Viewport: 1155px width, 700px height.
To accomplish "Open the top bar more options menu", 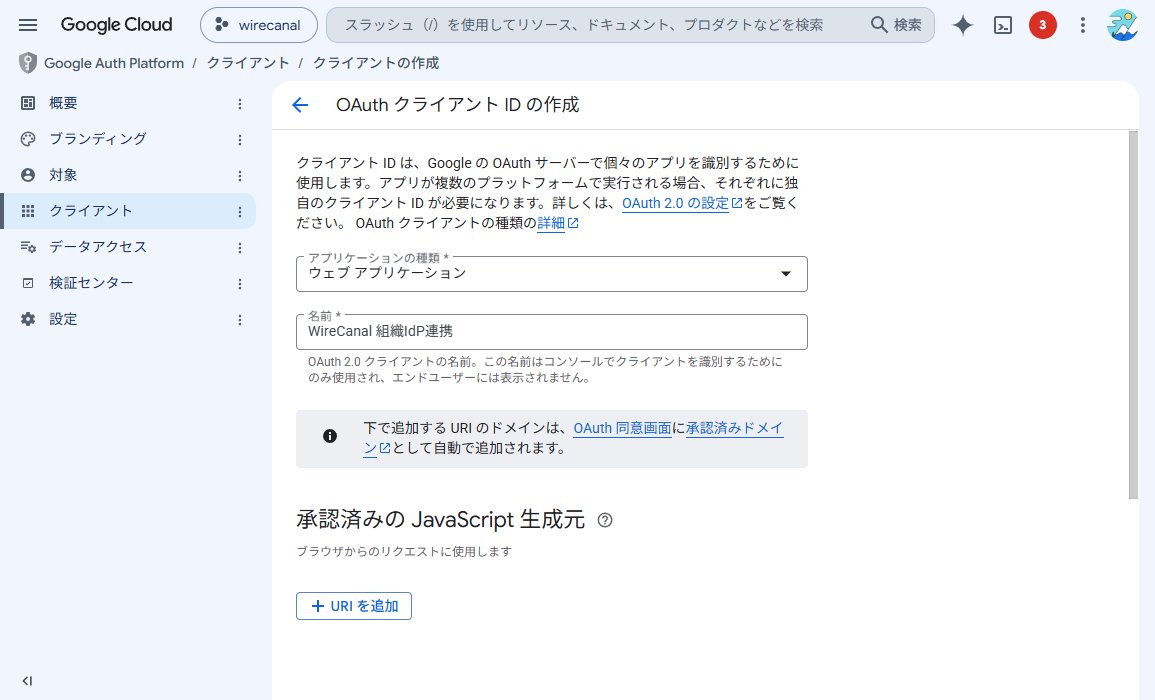I will point(1083,25).
